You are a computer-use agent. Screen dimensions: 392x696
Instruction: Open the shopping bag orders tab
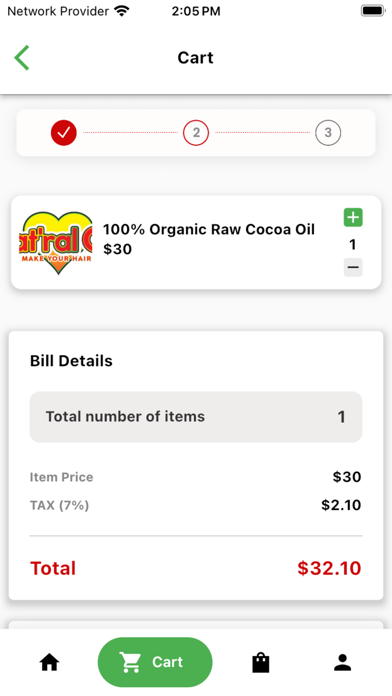point(261,662)
